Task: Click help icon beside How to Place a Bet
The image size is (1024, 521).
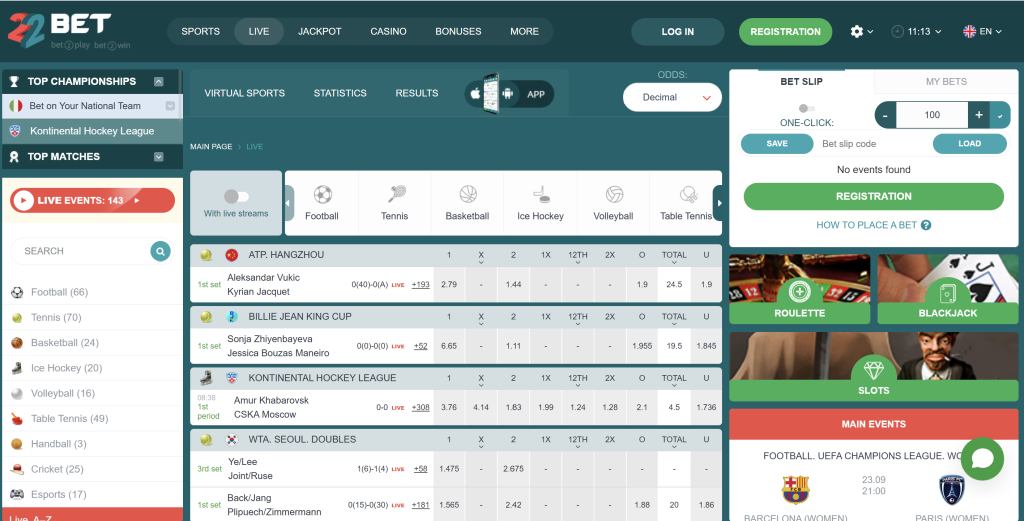Action: click(926, 225)
